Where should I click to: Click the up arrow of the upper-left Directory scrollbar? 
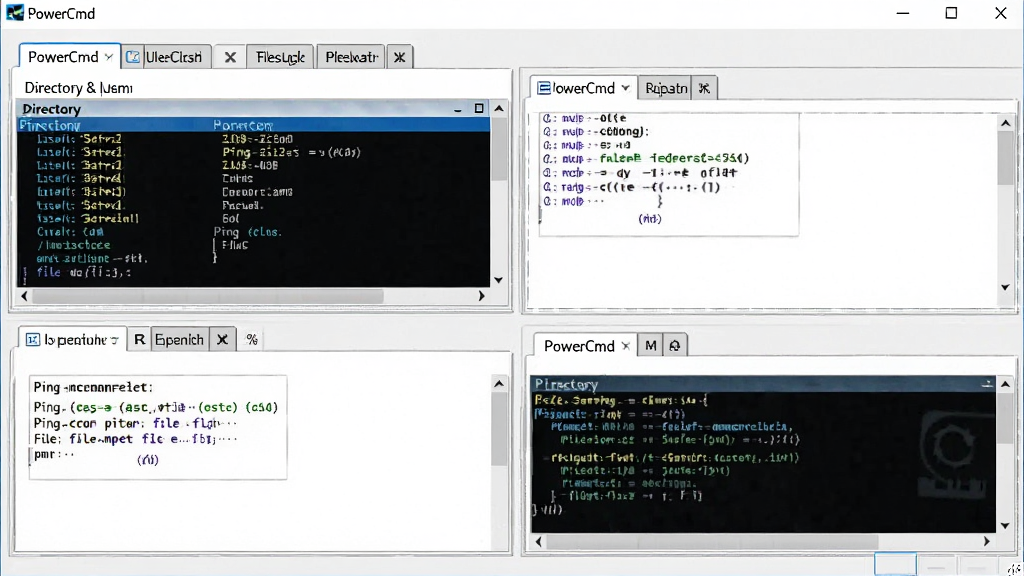pos(499,108)
